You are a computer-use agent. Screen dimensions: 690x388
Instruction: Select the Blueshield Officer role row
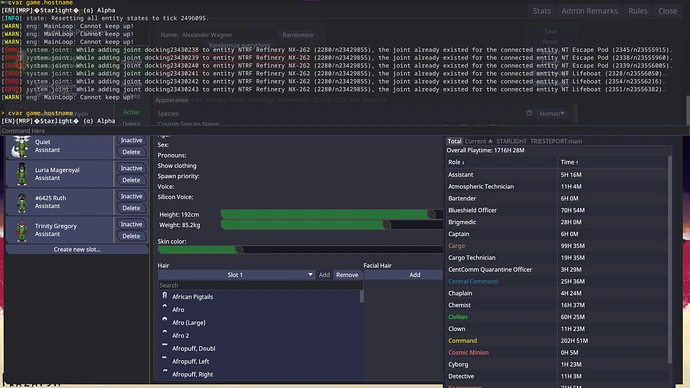[557, 210]
